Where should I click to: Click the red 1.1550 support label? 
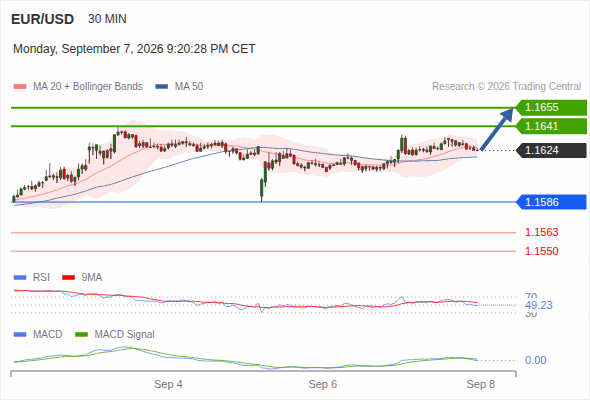coord(541,251)
